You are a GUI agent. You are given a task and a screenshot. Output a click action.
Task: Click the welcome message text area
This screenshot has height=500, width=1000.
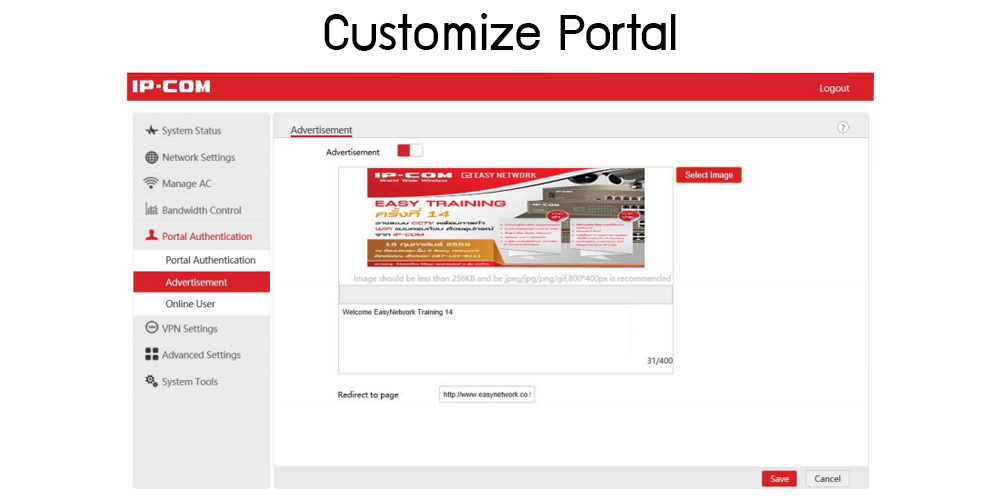tap(485, 329)
